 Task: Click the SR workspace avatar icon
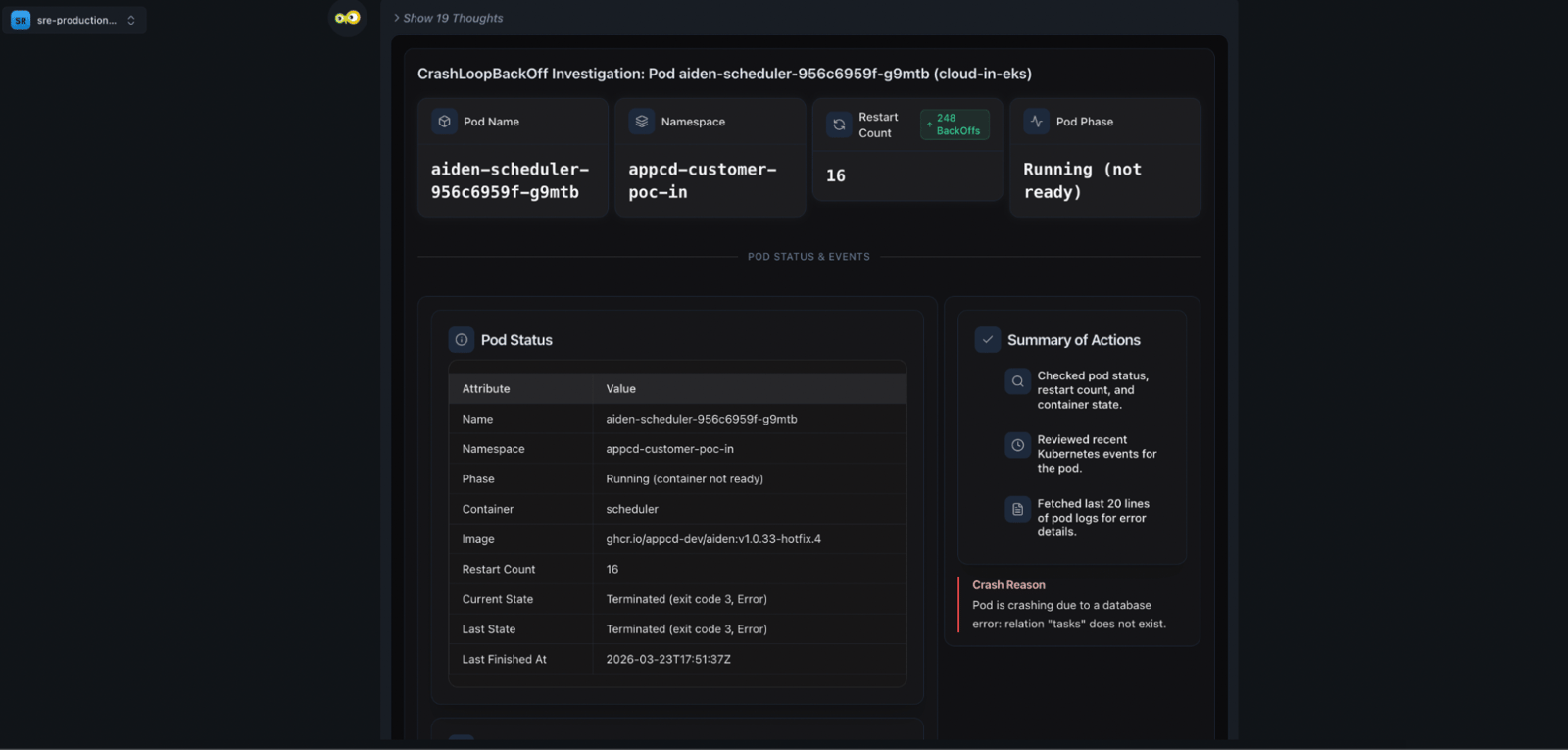[20, 20]
